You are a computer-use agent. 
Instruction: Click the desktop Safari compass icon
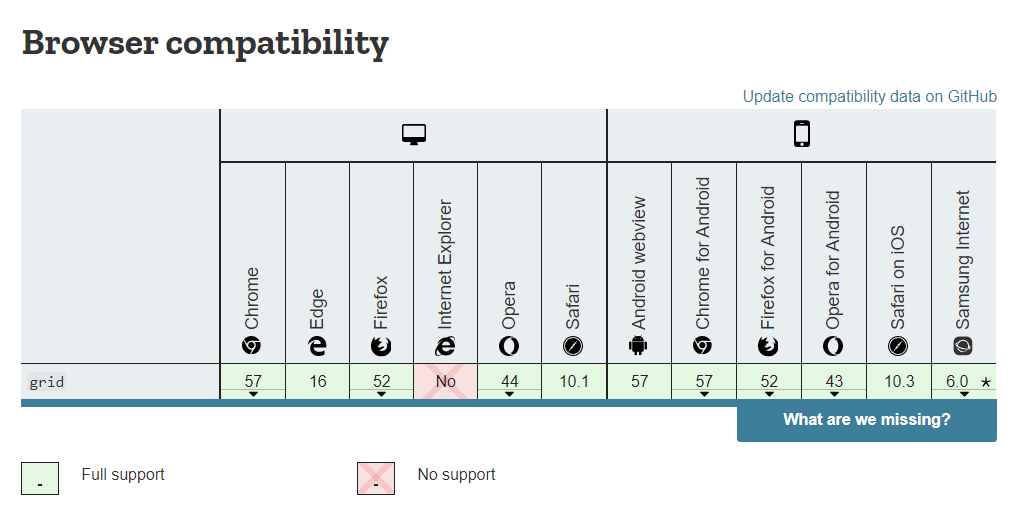(573, 346)
